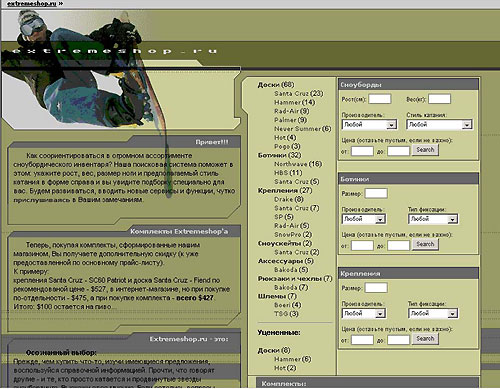Click the 'Уцененные:' heading
Screen dimensions: 500x389
click(279, 333)
